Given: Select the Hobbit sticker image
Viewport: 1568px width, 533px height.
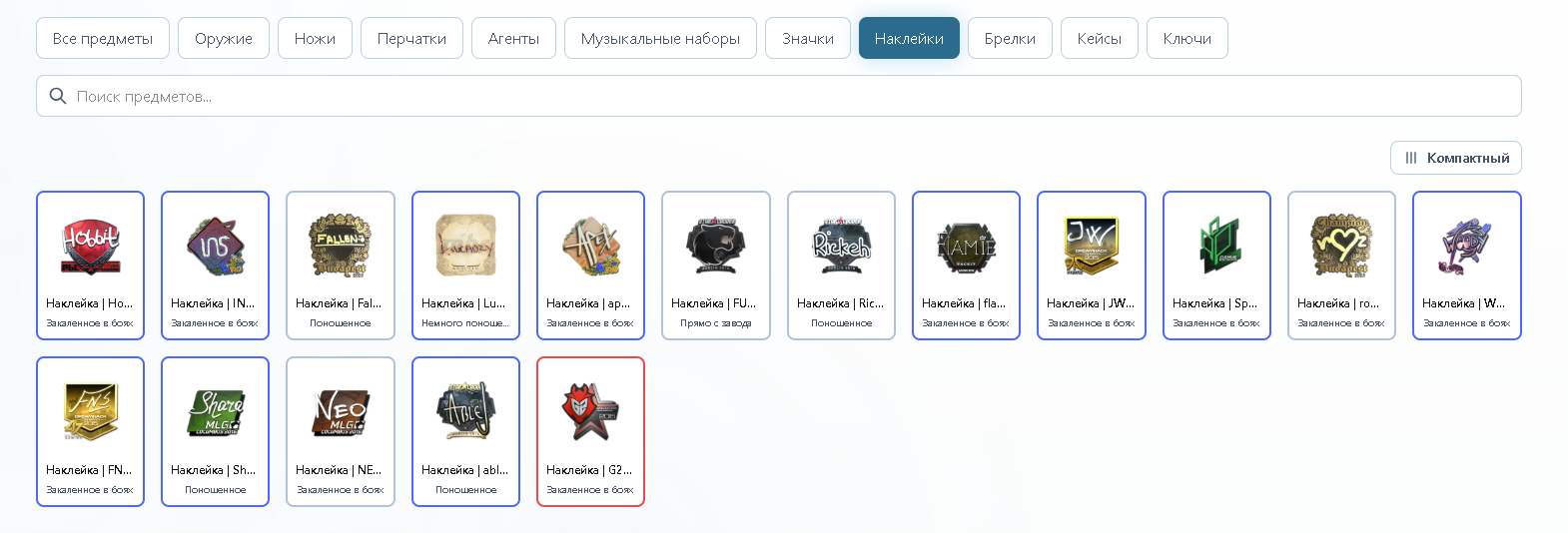Looking at the screenshot, I should click(x=91, y=247).
